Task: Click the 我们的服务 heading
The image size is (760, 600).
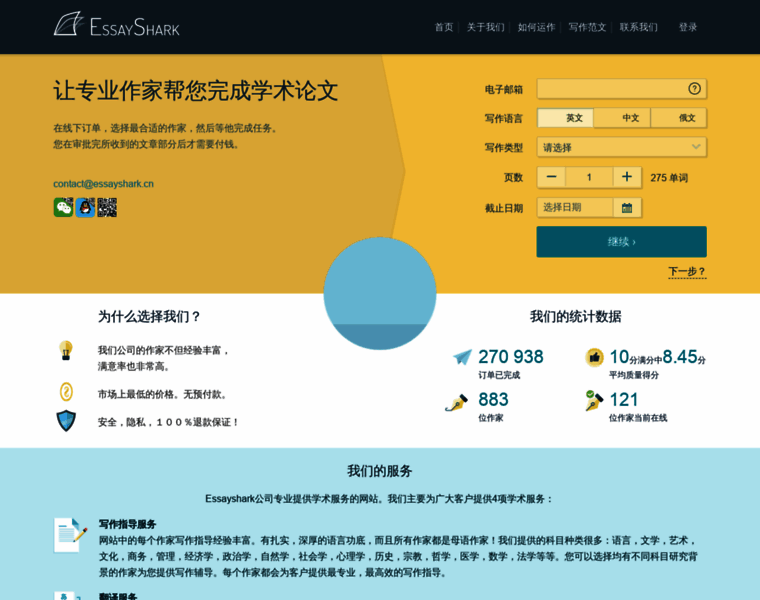Action: tap(380, 471)
